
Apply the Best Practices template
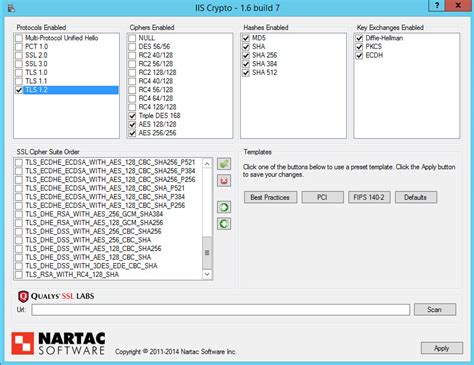pyautogui.click(x=270, y=197)
